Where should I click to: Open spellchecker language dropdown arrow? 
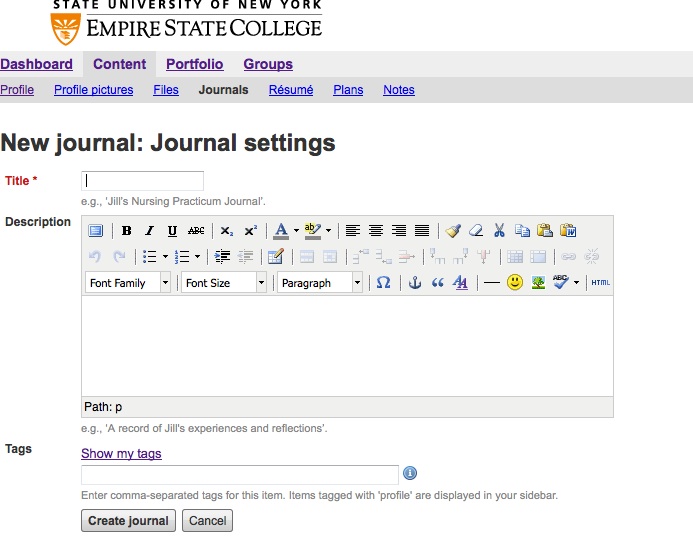coord(576,283)
